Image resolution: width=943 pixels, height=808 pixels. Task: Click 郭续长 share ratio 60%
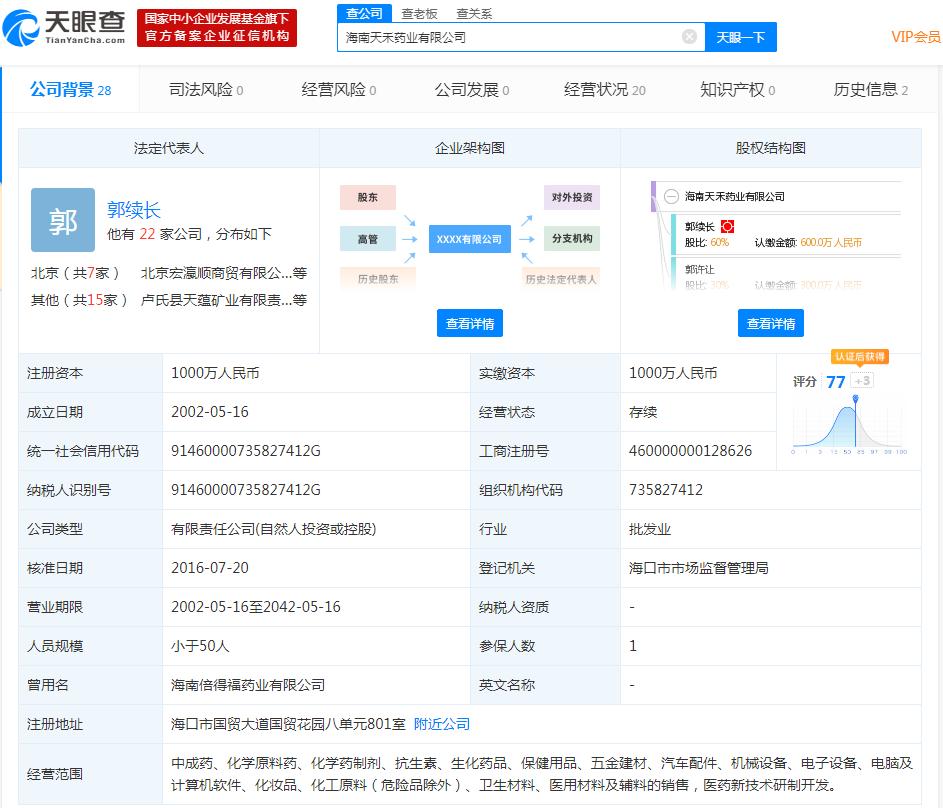(x=719, y=242)
